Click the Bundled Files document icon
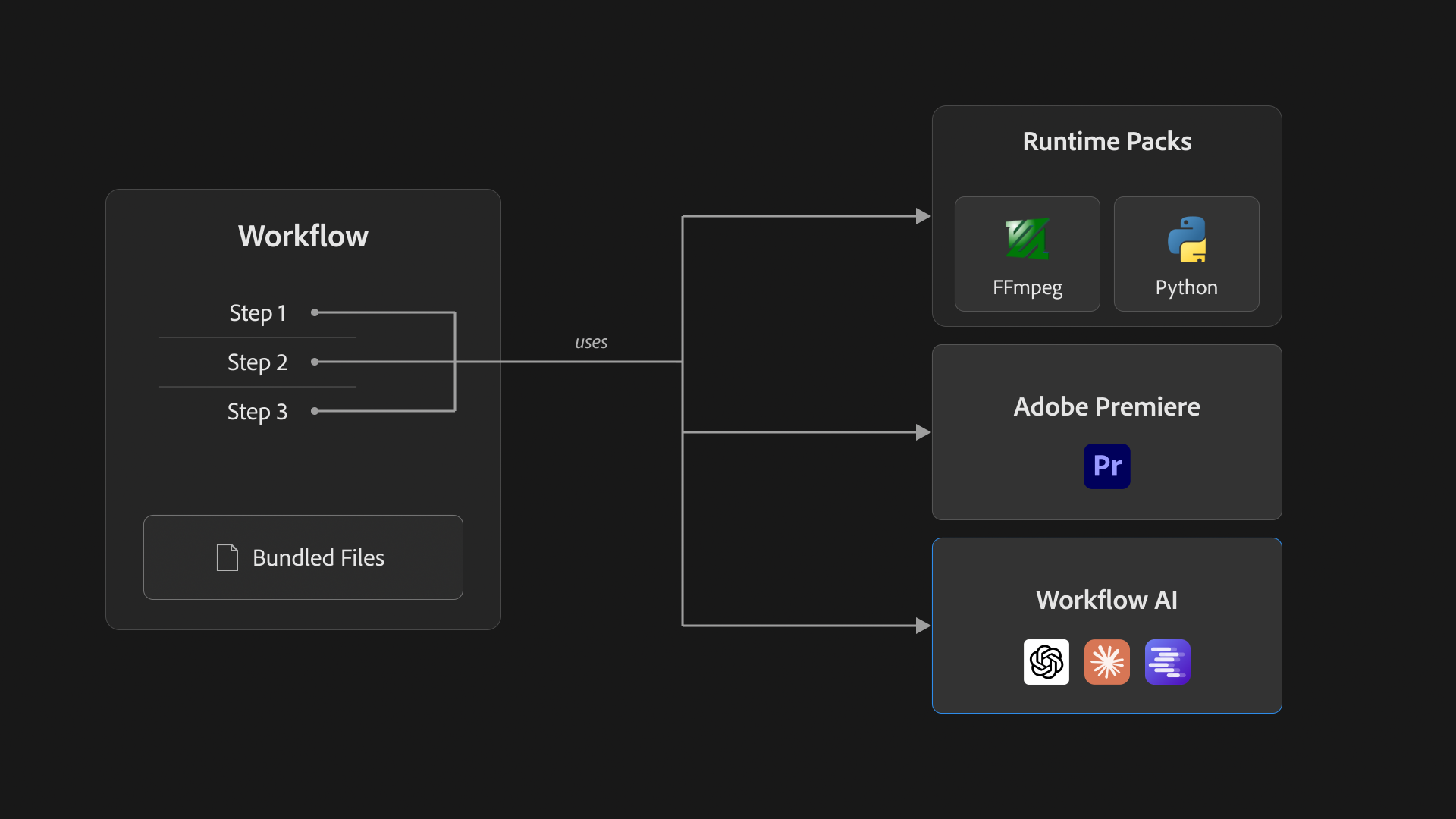 tap(227, 557)
